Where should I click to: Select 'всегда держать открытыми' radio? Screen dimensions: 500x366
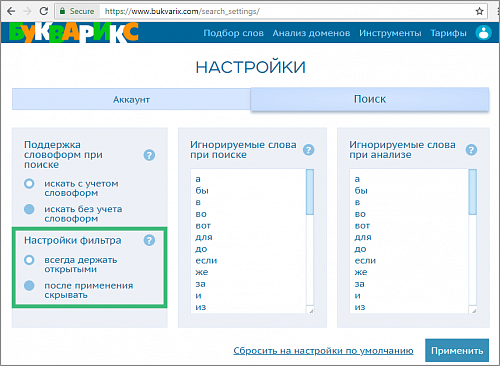pos(29,260)
